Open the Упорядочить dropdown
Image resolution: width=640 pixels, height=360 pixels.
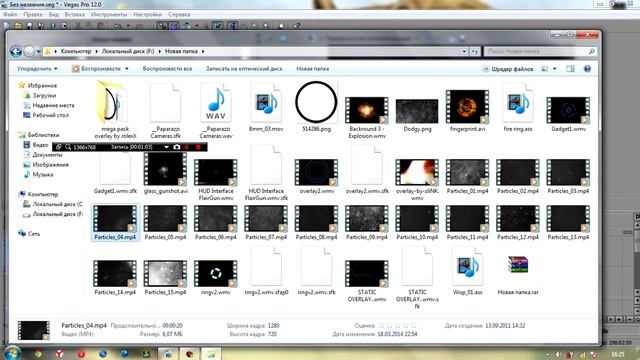[37, 69]
